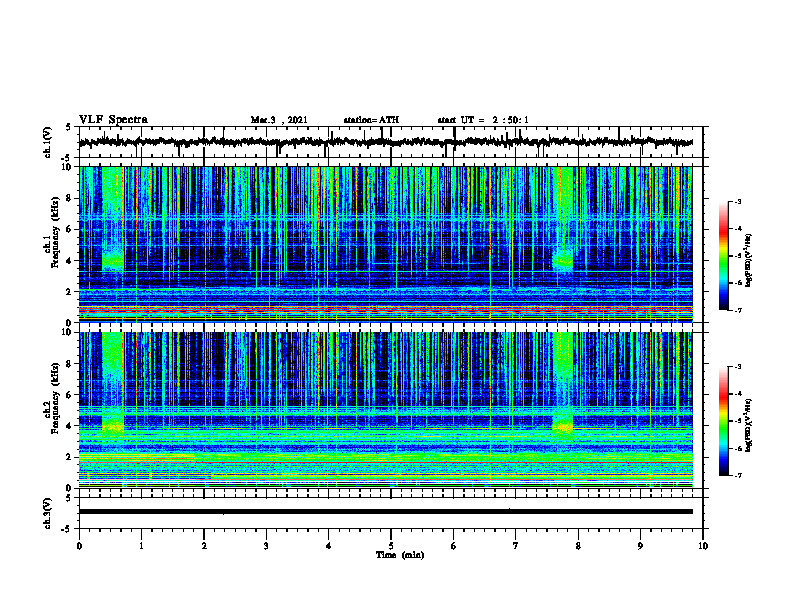The width and height of the screenshot is (792, 612).
Task: Click the "5" tick on ch.3(V) axis
Action: click(68, 498)
